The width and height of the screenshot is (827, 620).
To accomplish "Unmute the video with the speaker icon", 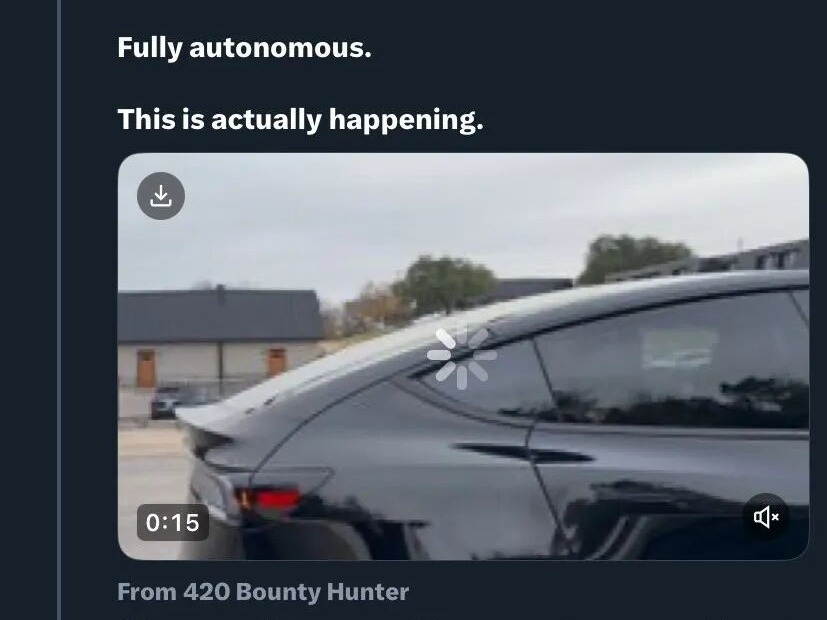I will [766, 517].
